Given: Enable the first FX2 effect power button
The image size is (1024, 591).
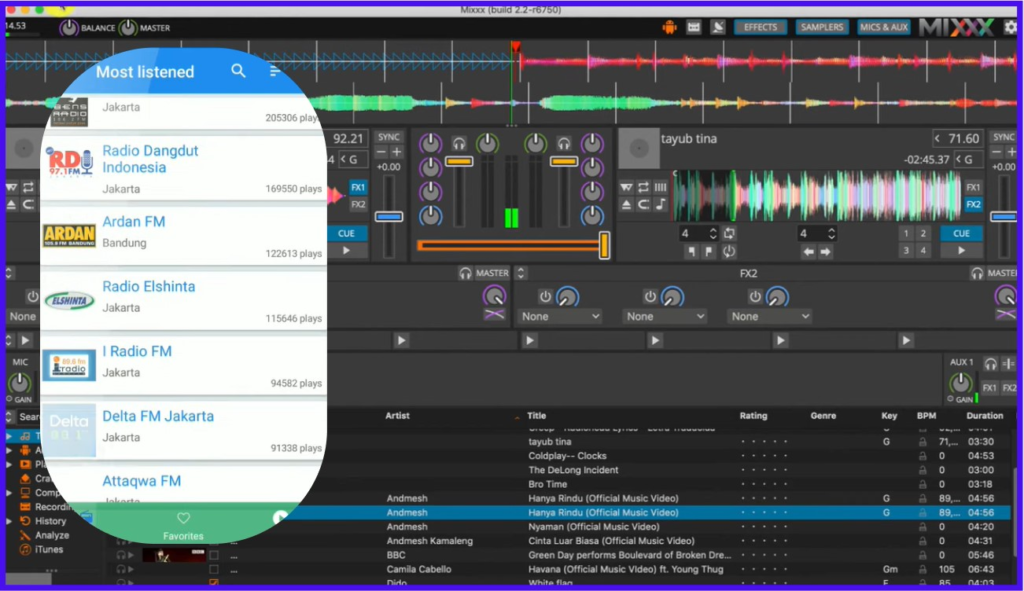Looking at the screenshot, I should click(545, 297).
